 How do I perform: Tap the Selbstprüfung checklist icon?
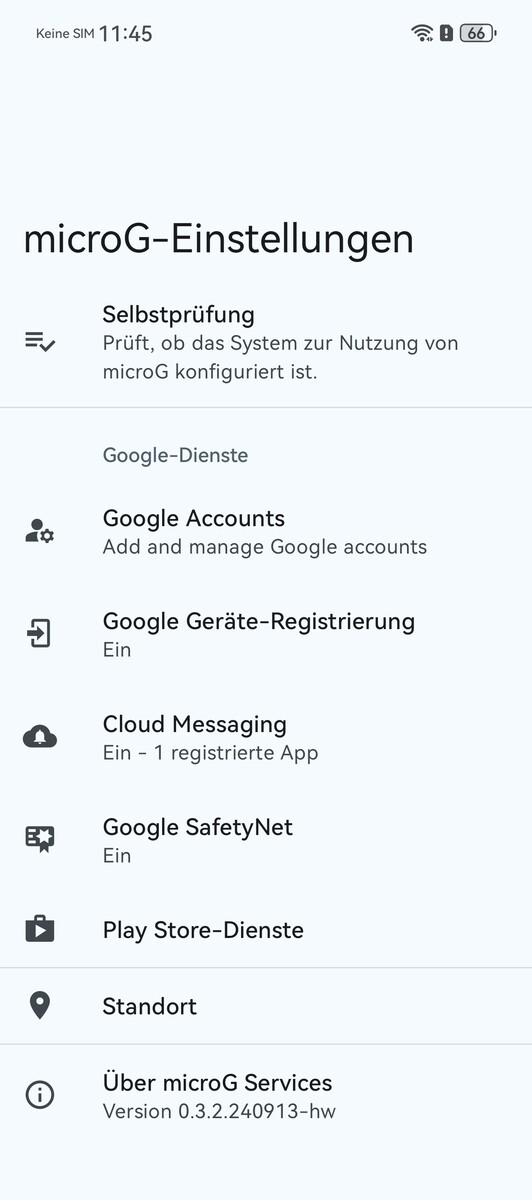tap(40, 342)
